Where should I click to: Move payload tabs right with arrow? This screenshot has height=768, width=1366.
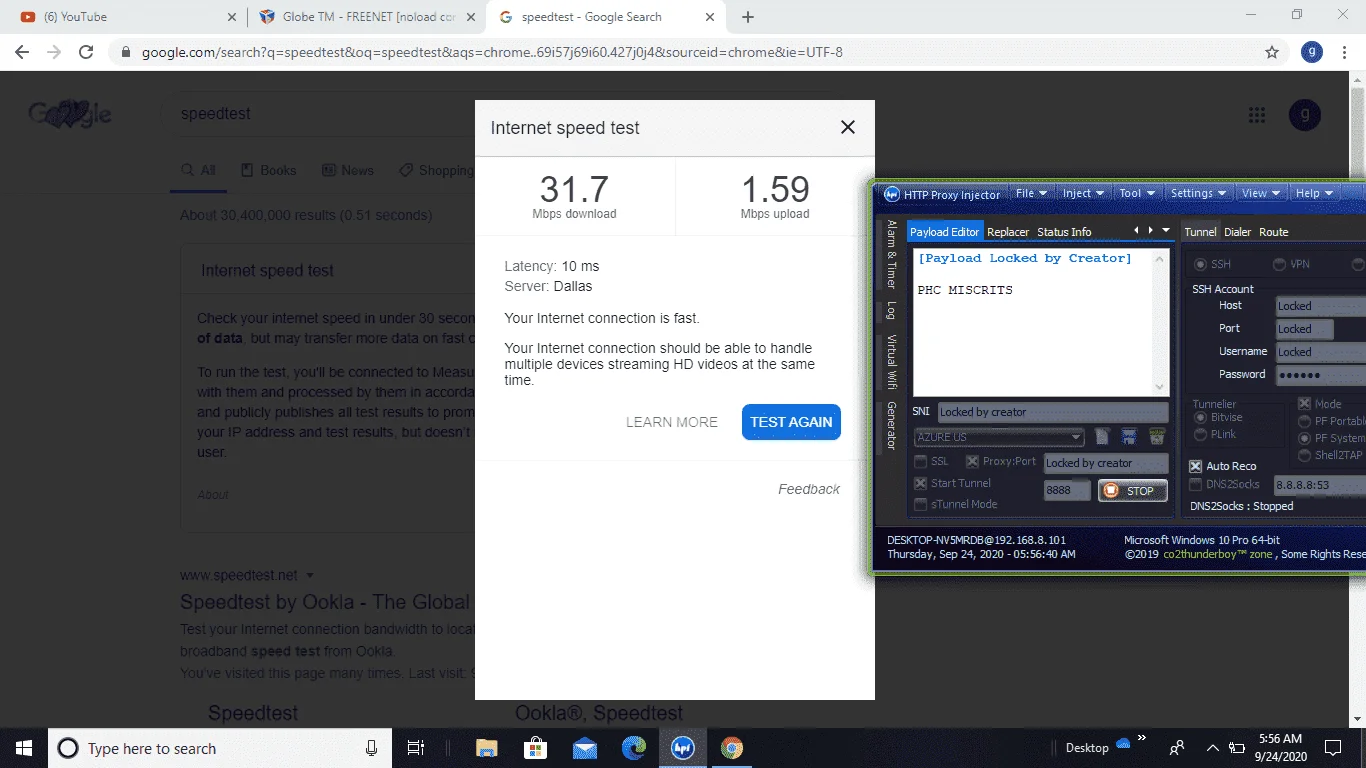click(1151, 230)
